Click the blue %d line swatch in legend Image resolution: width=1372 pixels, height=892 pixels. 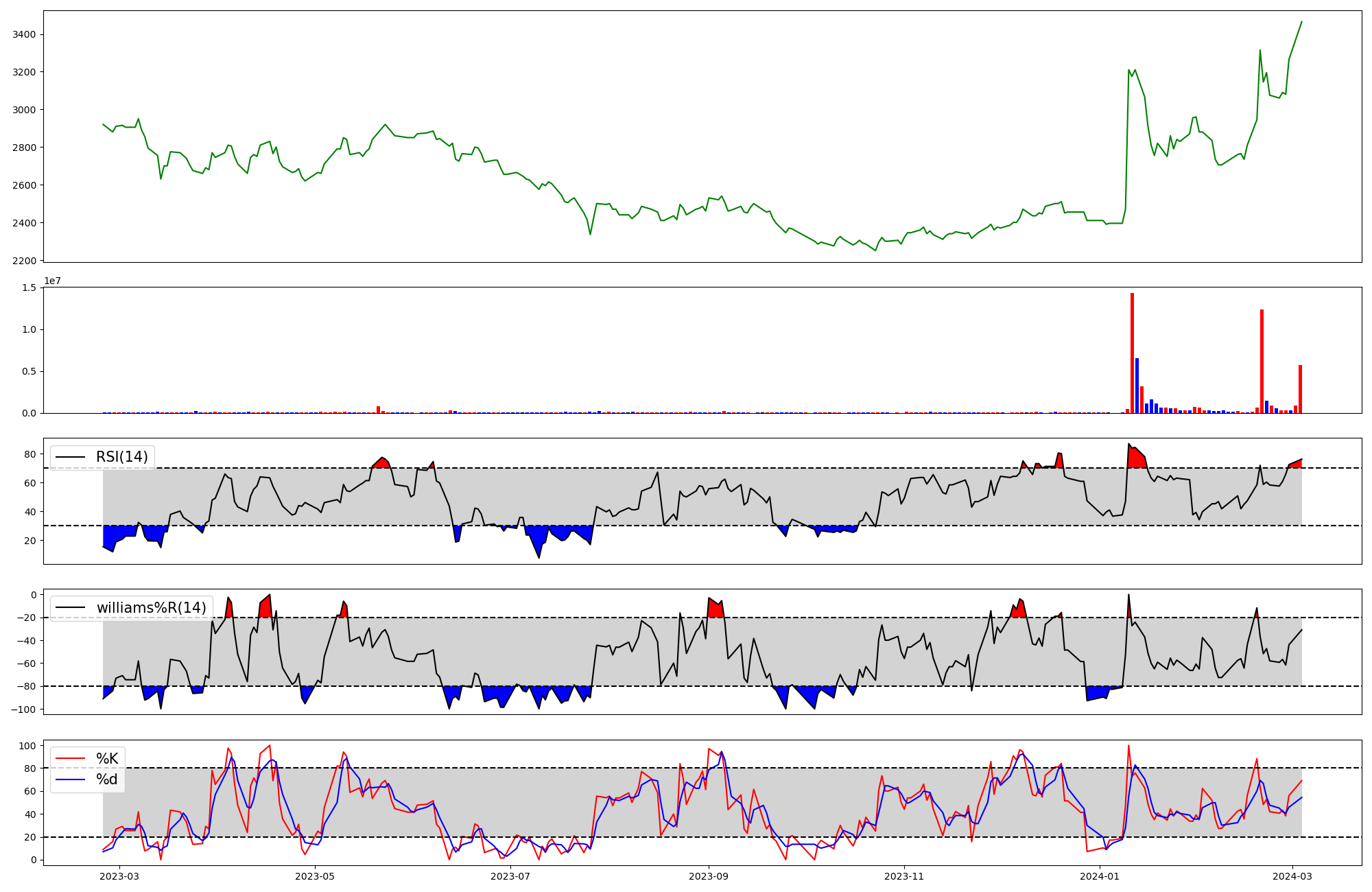70,779
